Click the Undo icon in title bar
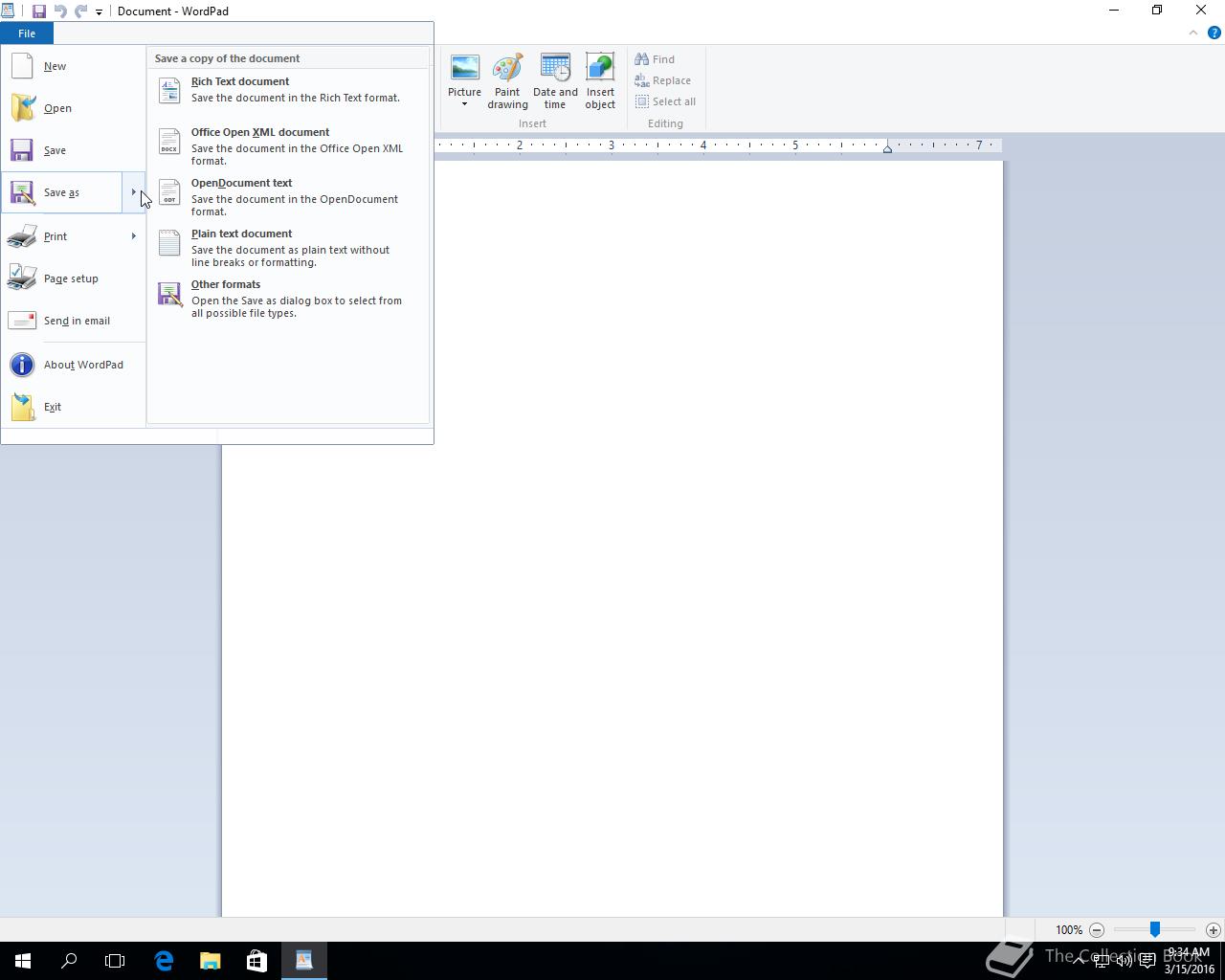The height and width of the screenshot is (980, 1225). point(60,11)
